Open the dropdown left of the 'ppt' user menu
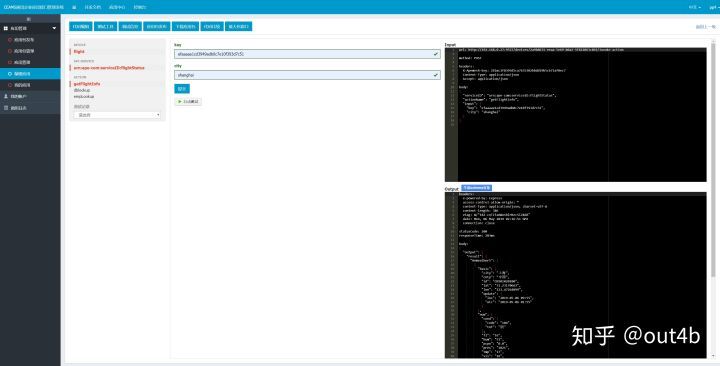The image size is (720, 366). point(694,7)
